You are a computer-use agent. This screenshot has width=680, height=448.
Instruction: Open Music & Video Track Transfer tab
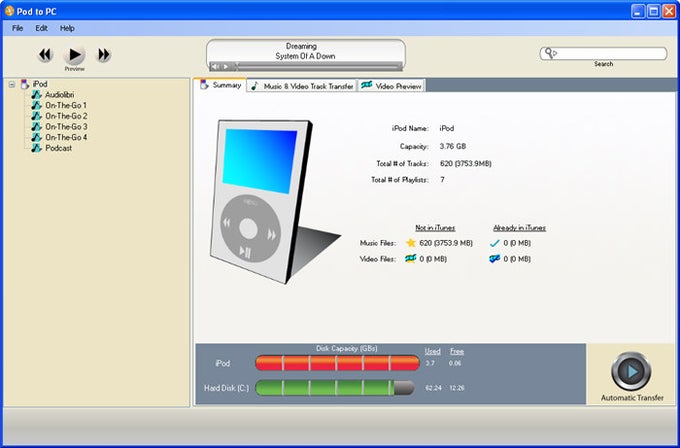(x=302, y=86)
